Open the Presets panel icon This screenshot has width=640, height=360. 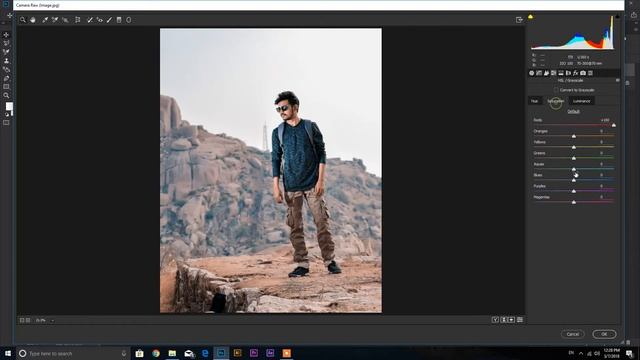(590, 73)
